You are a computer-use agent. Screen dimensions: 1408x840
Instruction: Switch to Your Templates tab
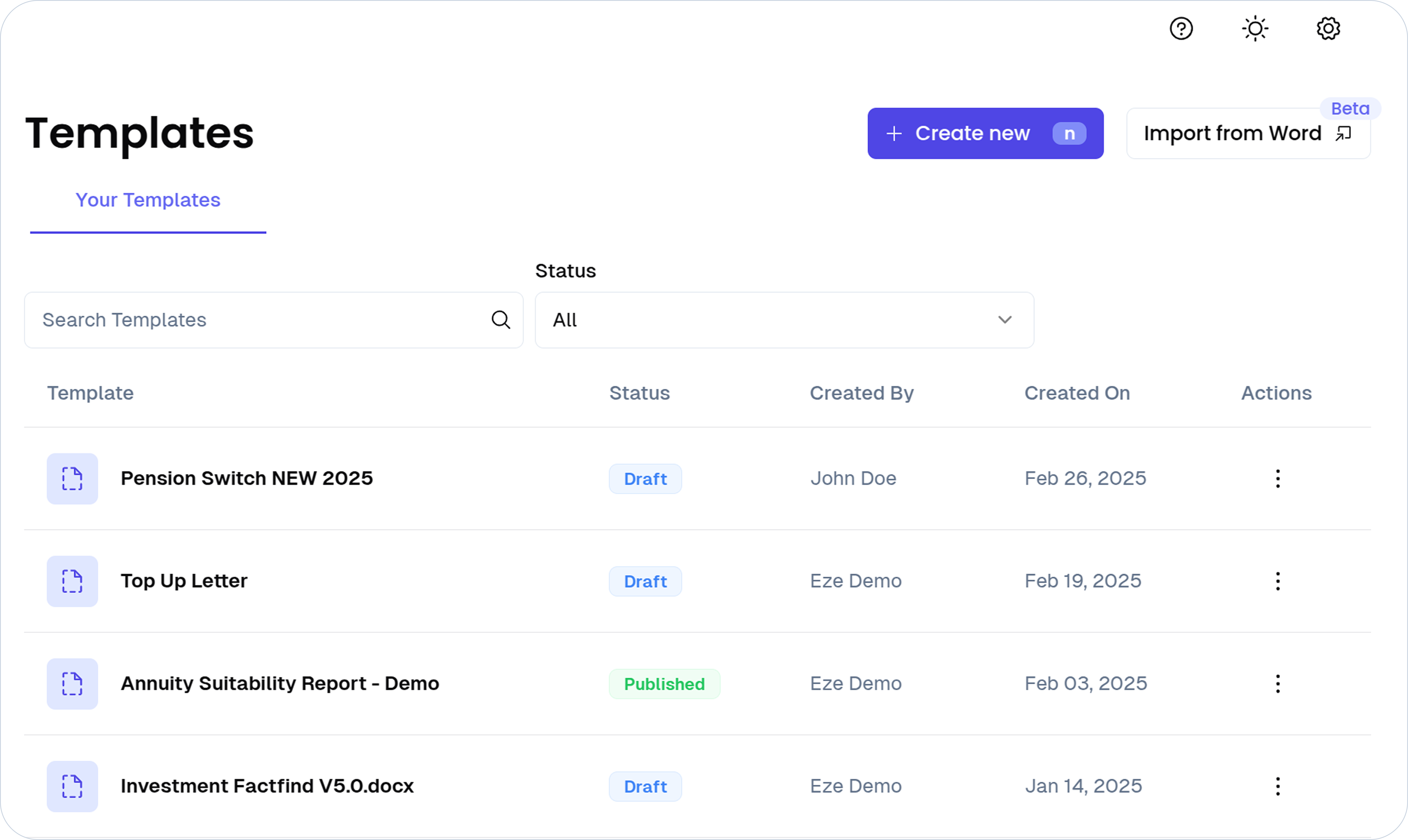click(148, 200)
